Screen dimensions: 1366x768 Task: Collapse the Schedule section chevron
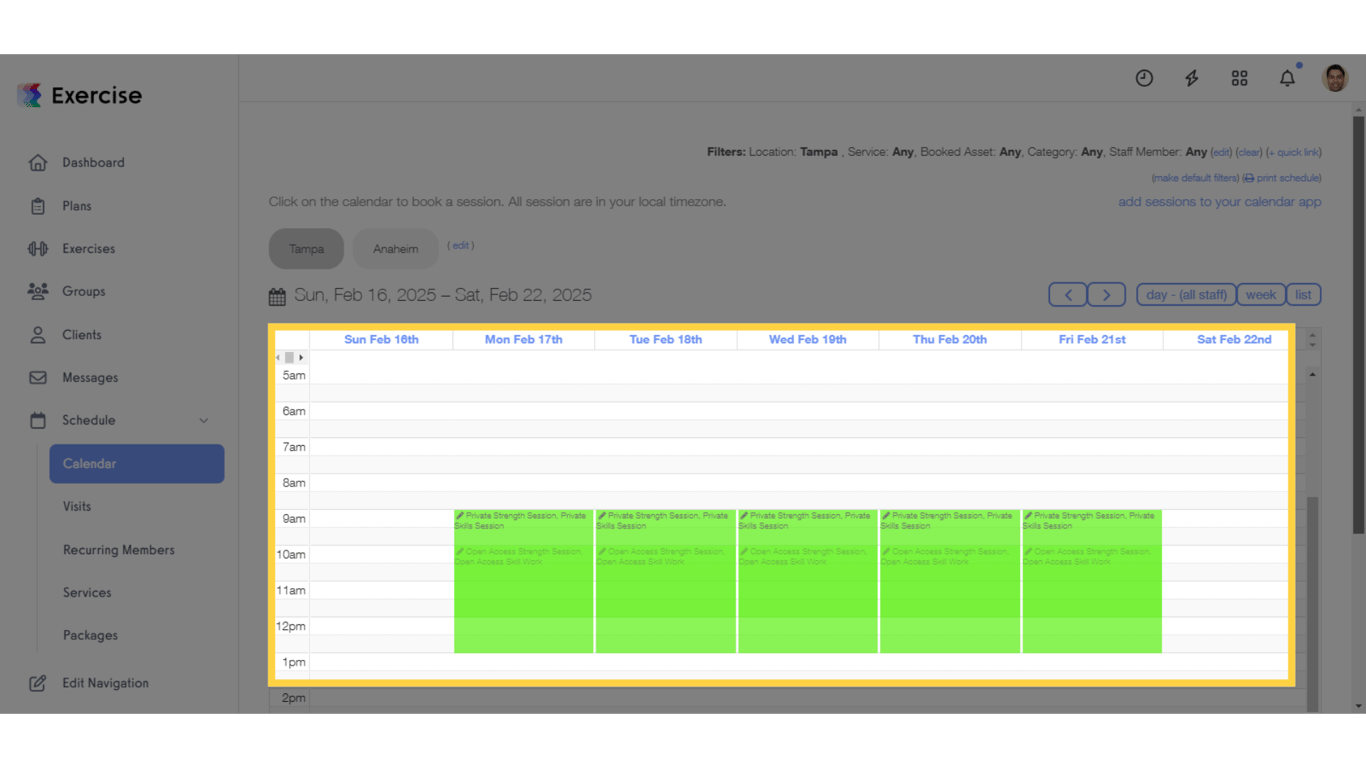pos(204,420)
